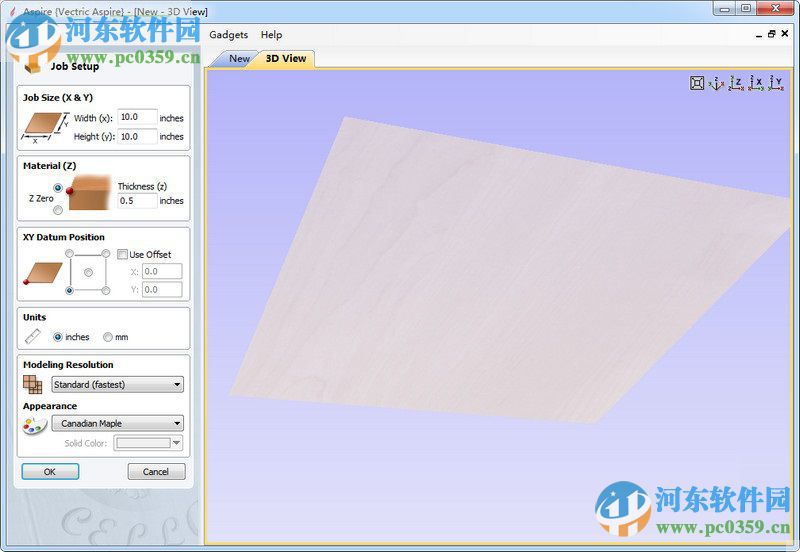
Task: Click the Units ruler icon
Action: [x=33, y=336]
